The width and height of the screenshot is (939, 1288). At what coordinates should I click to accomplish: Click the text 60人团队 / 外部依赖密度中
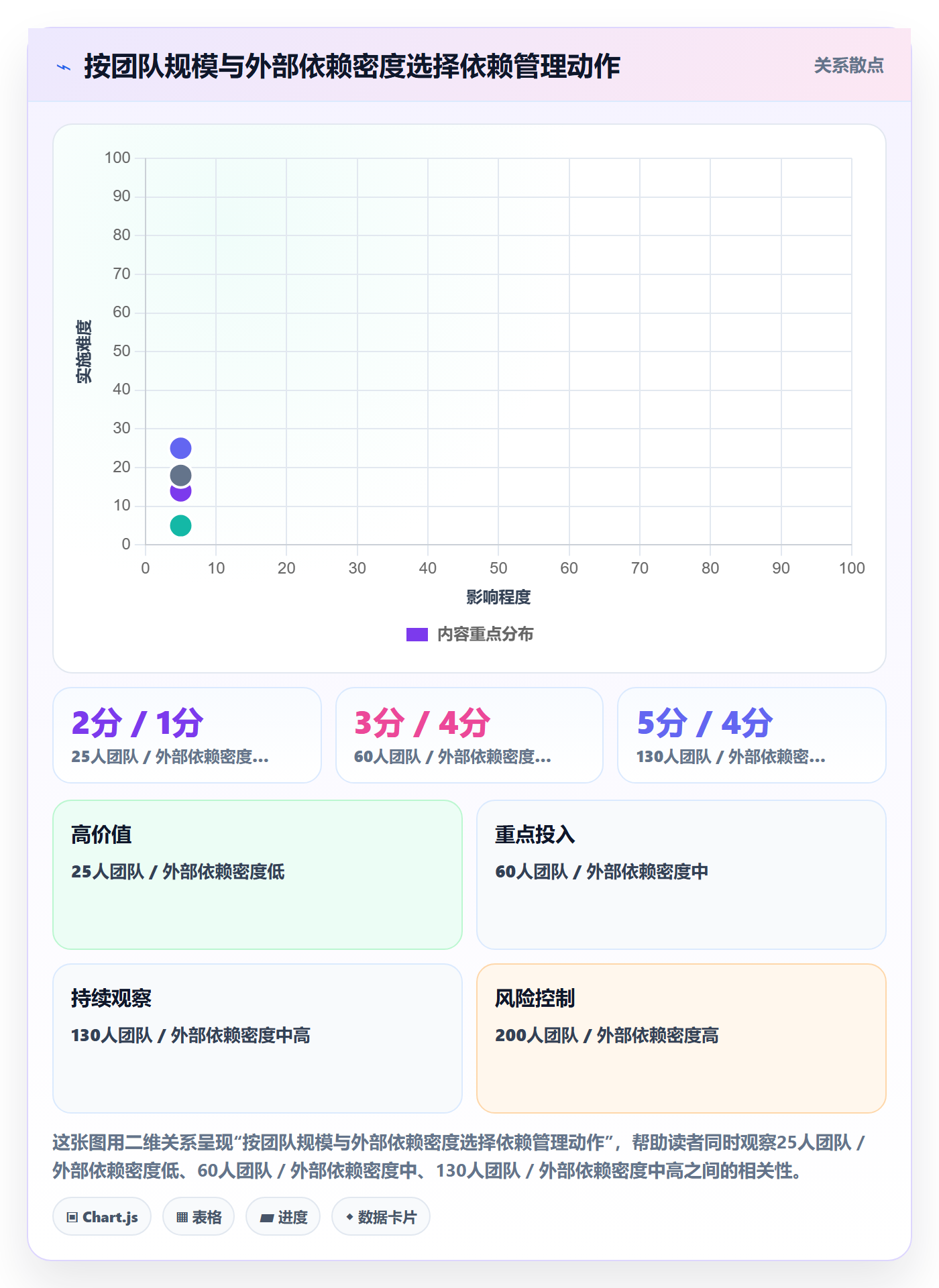pos(602,871)
